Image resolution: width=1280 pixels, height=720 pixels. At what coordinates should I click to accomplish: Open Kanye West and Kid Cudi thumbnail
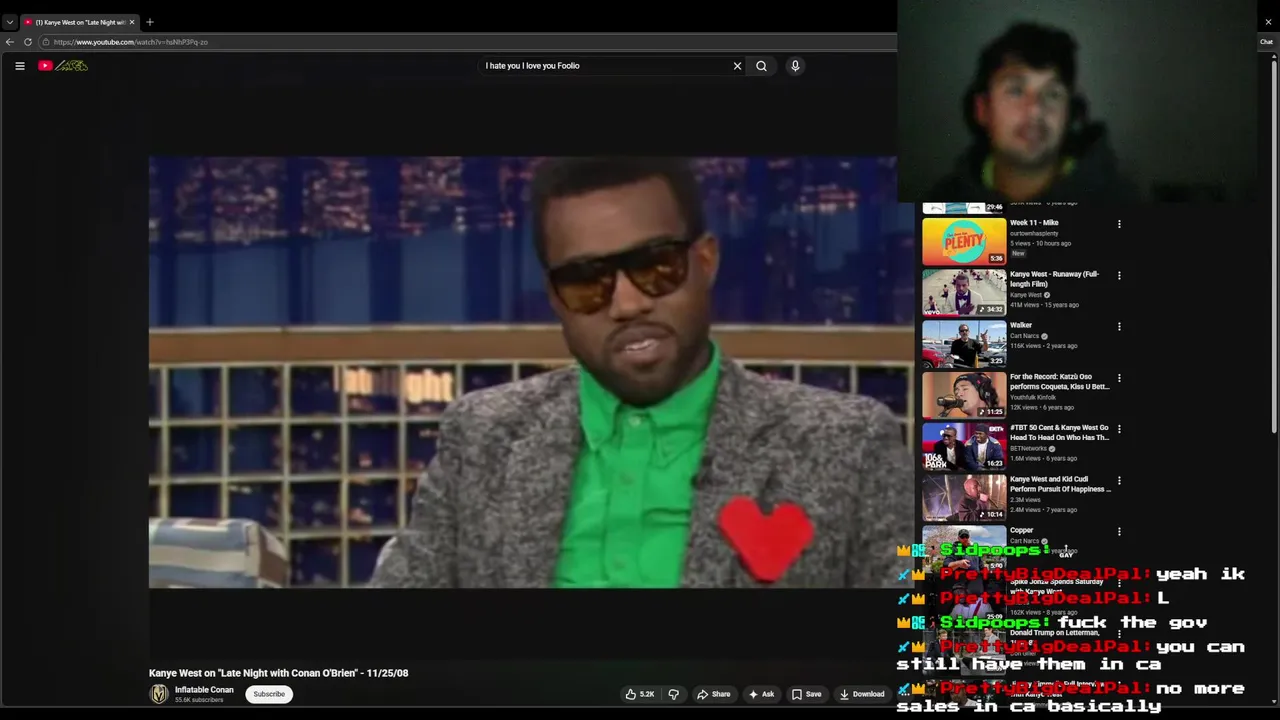click(x=964, y=497)
